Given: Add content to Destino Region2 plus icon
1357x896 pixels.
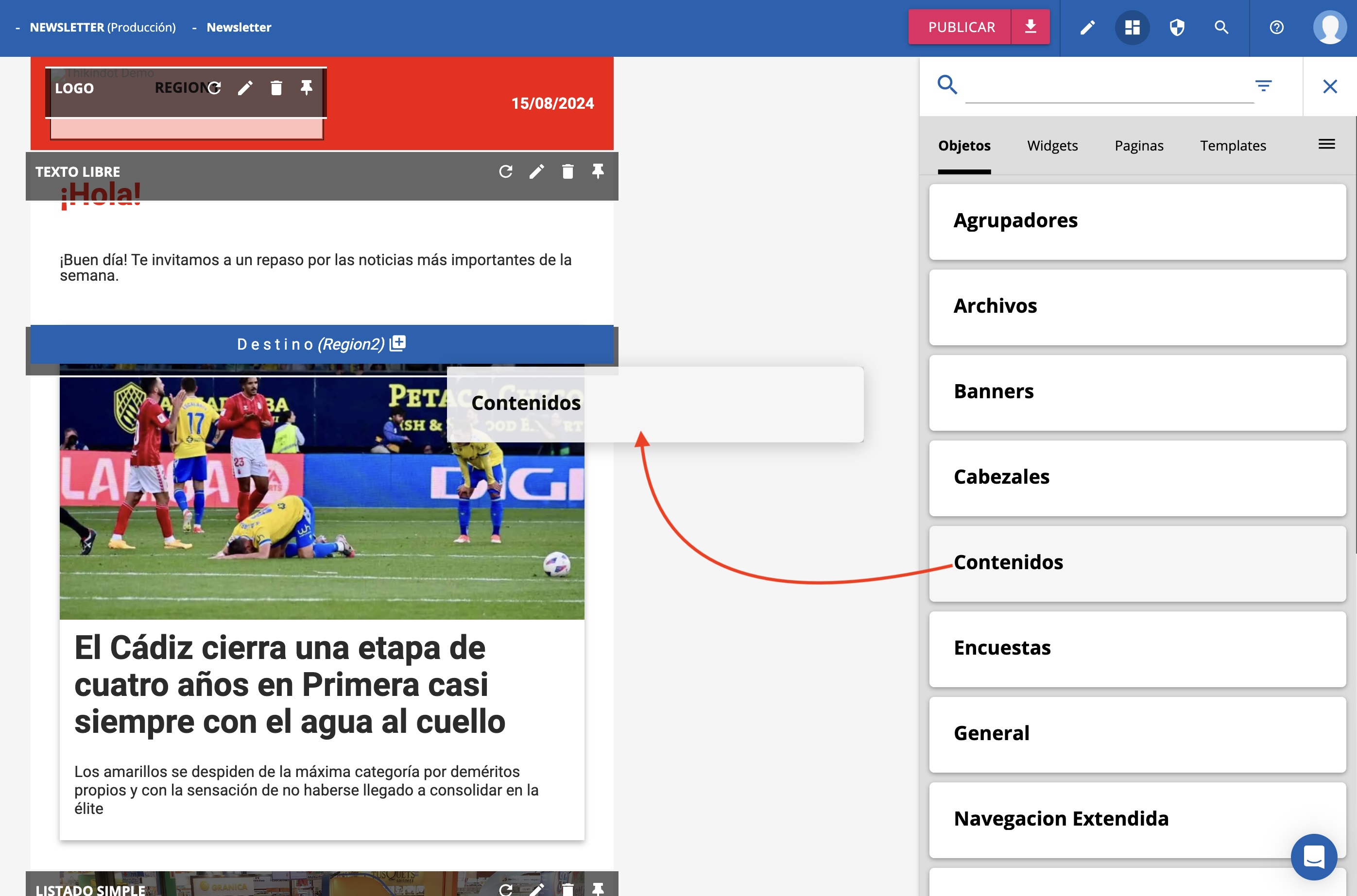Looking at the screenshot, I should tap(398, 343).
